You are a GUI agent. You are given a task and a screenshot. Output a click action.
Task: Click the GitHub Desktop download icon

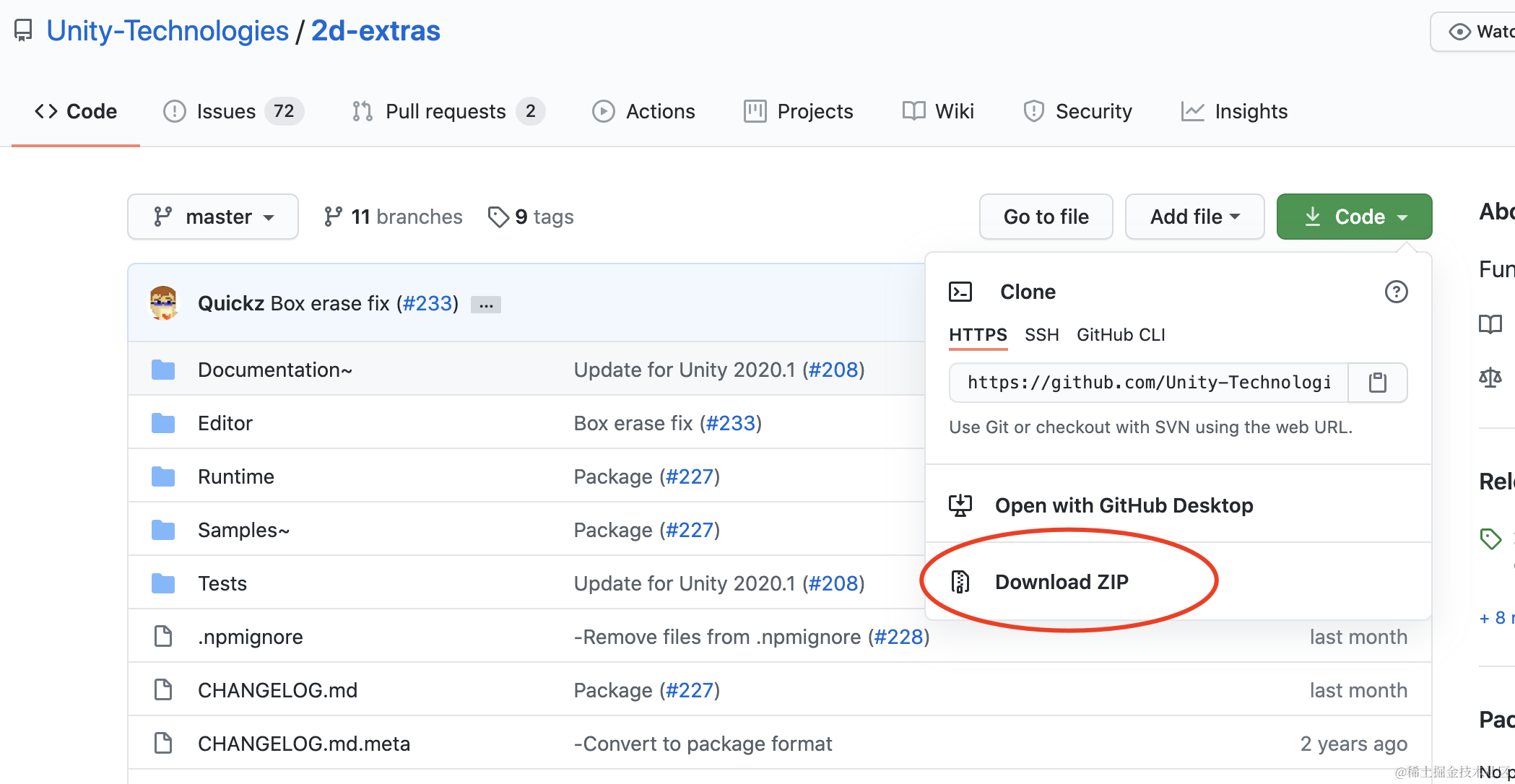pos(960,505)
